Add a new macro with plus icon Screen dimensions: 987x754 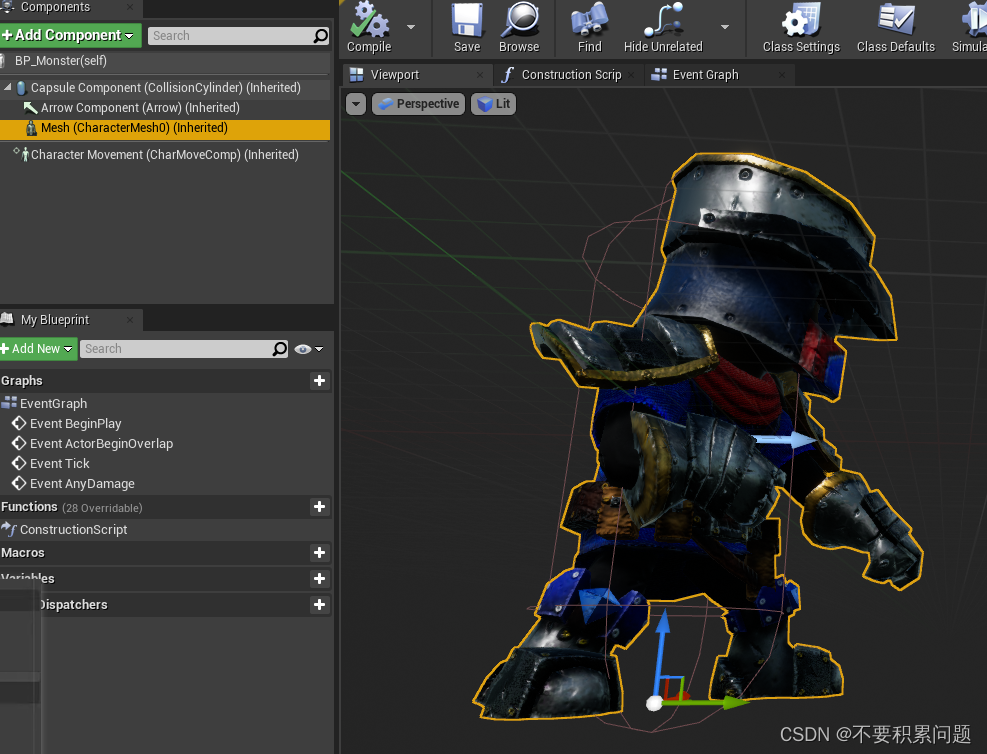tap(319, 553)
